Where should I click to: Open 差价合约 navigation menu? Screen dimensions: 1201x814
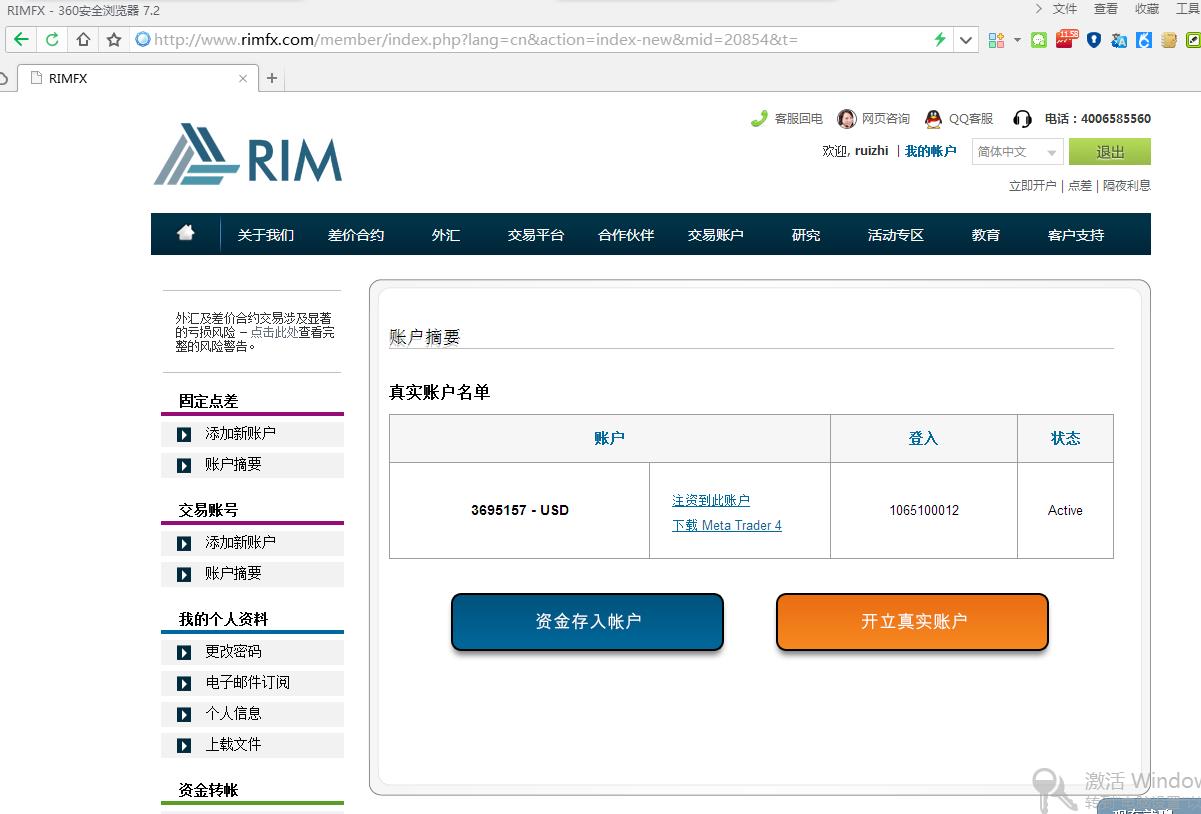[x=356, y=235]
